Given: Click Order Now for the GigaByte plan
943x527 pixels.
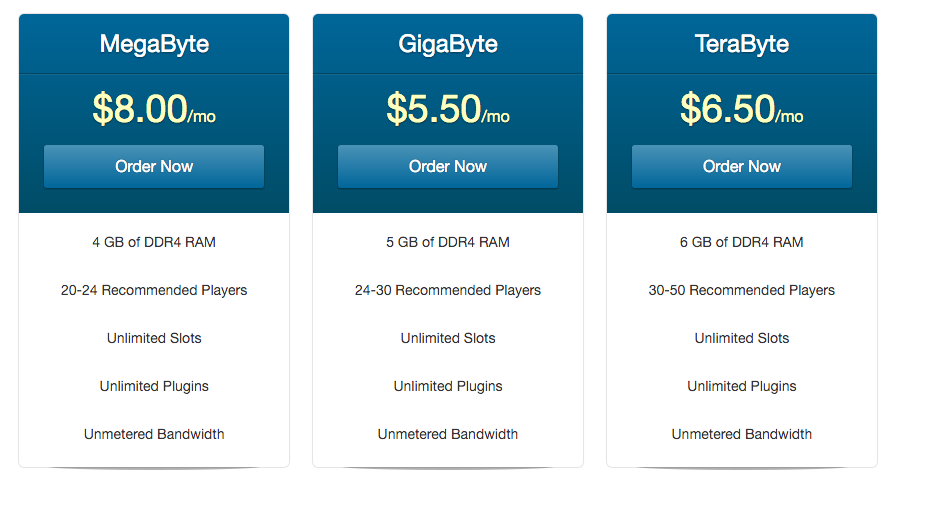Looking at the screenshot, I should pyautogui.click(x=448, y=167).
